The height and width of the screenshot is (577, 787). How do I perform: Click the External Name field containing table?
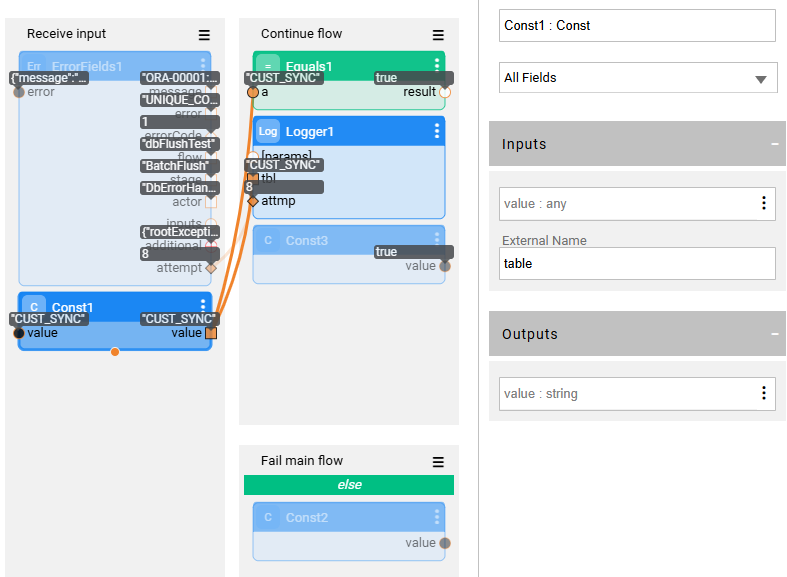click(637, 264)
